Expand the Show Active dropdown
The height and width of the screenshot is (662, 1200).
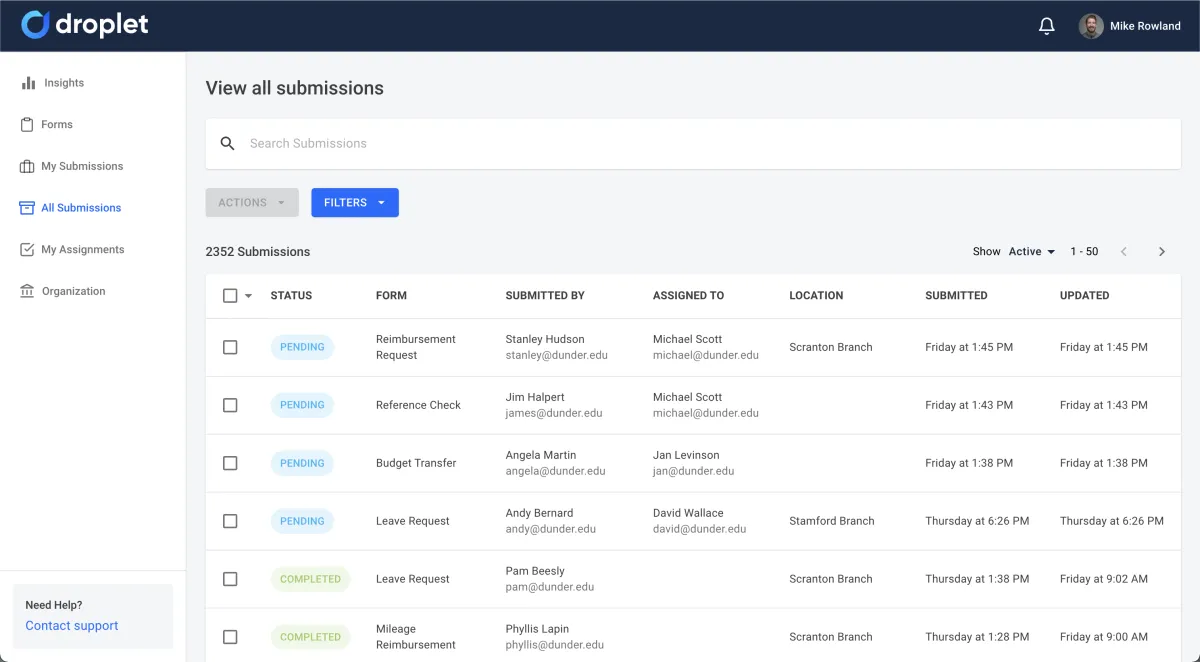pos(1031,252)
